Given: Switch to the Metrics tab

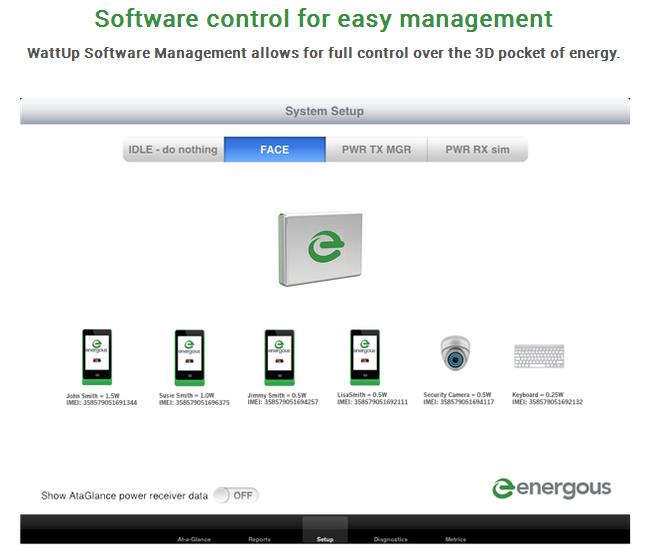Looking at the screenshot, I should [x=455, y=539].
